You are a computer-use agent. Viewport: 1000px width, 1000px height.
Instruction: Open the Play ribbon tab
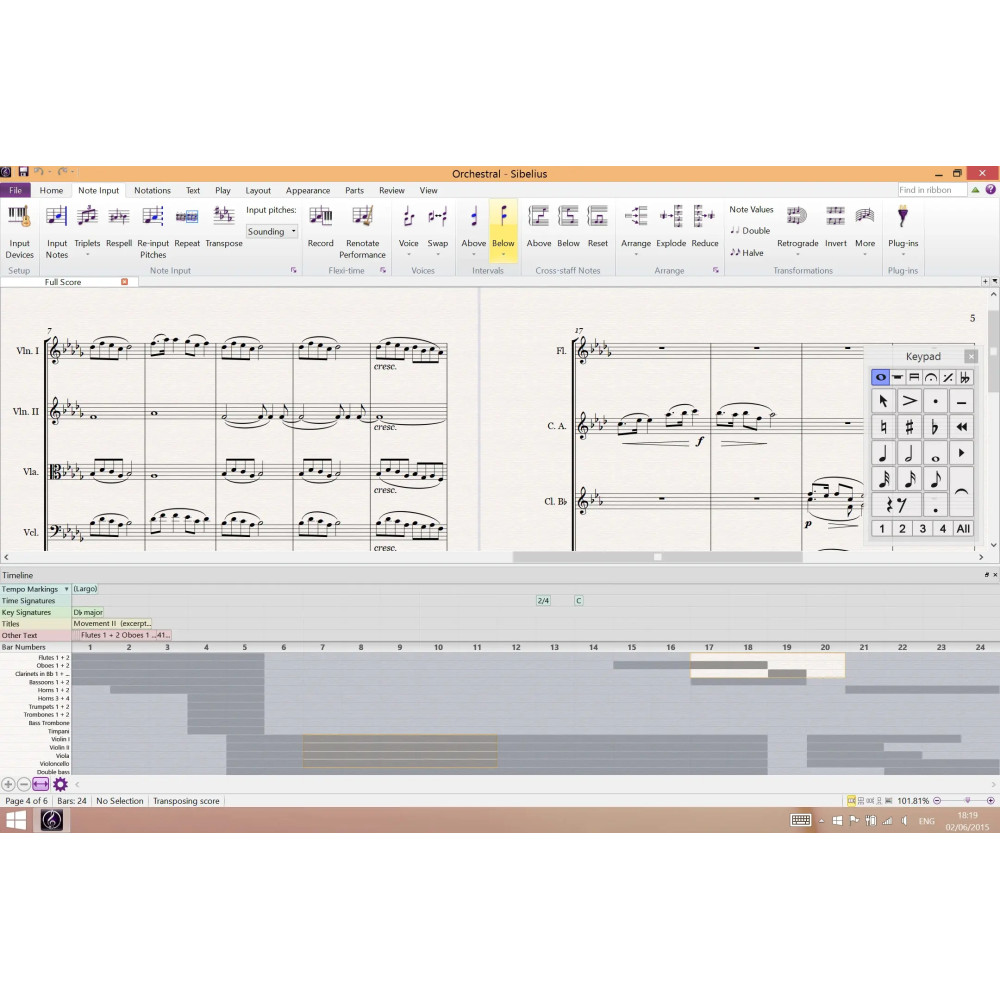click(x=222, y=190)
